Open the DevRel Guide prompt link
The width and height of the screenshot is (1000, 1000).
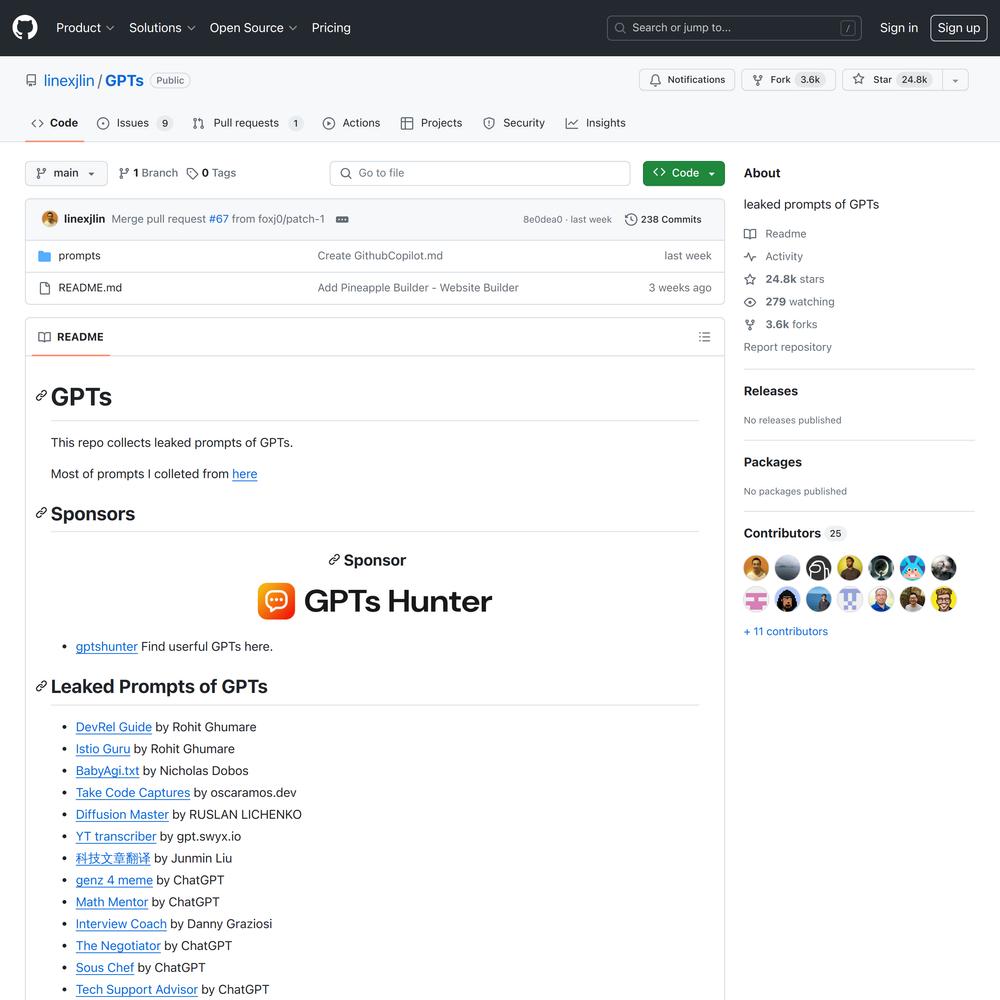coord(114,727)
